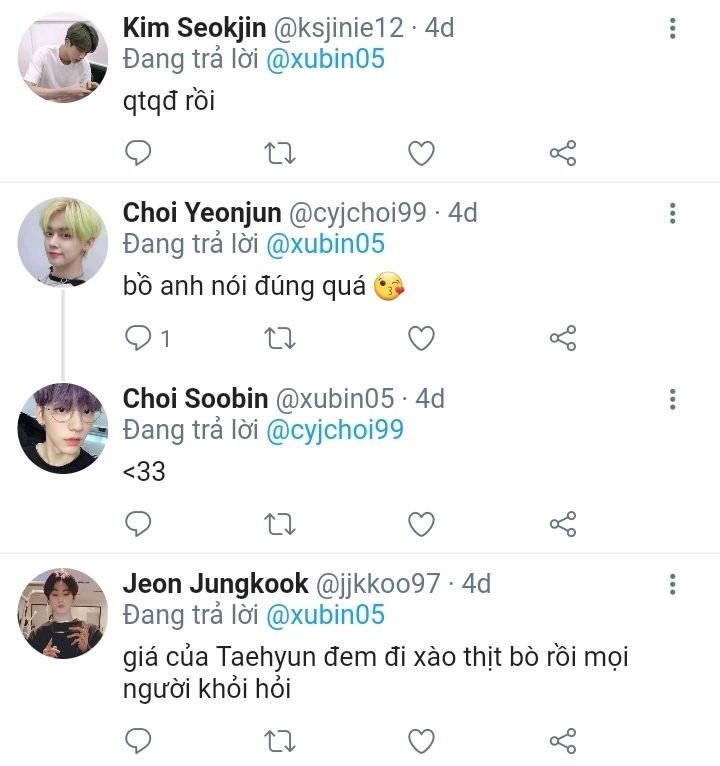Open the @cyjchoi99 mention link

tap(334, 430)
